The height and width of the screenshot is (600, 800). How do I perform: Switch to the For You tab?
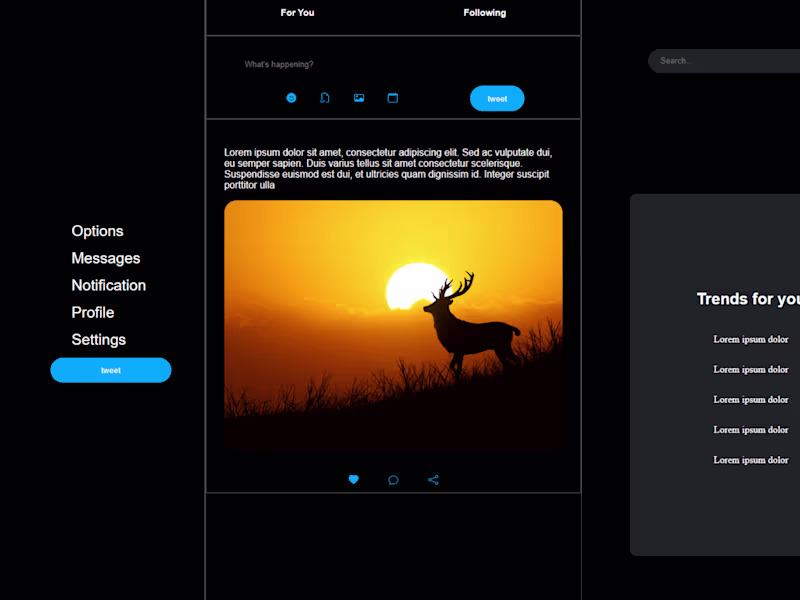[297, 13]
